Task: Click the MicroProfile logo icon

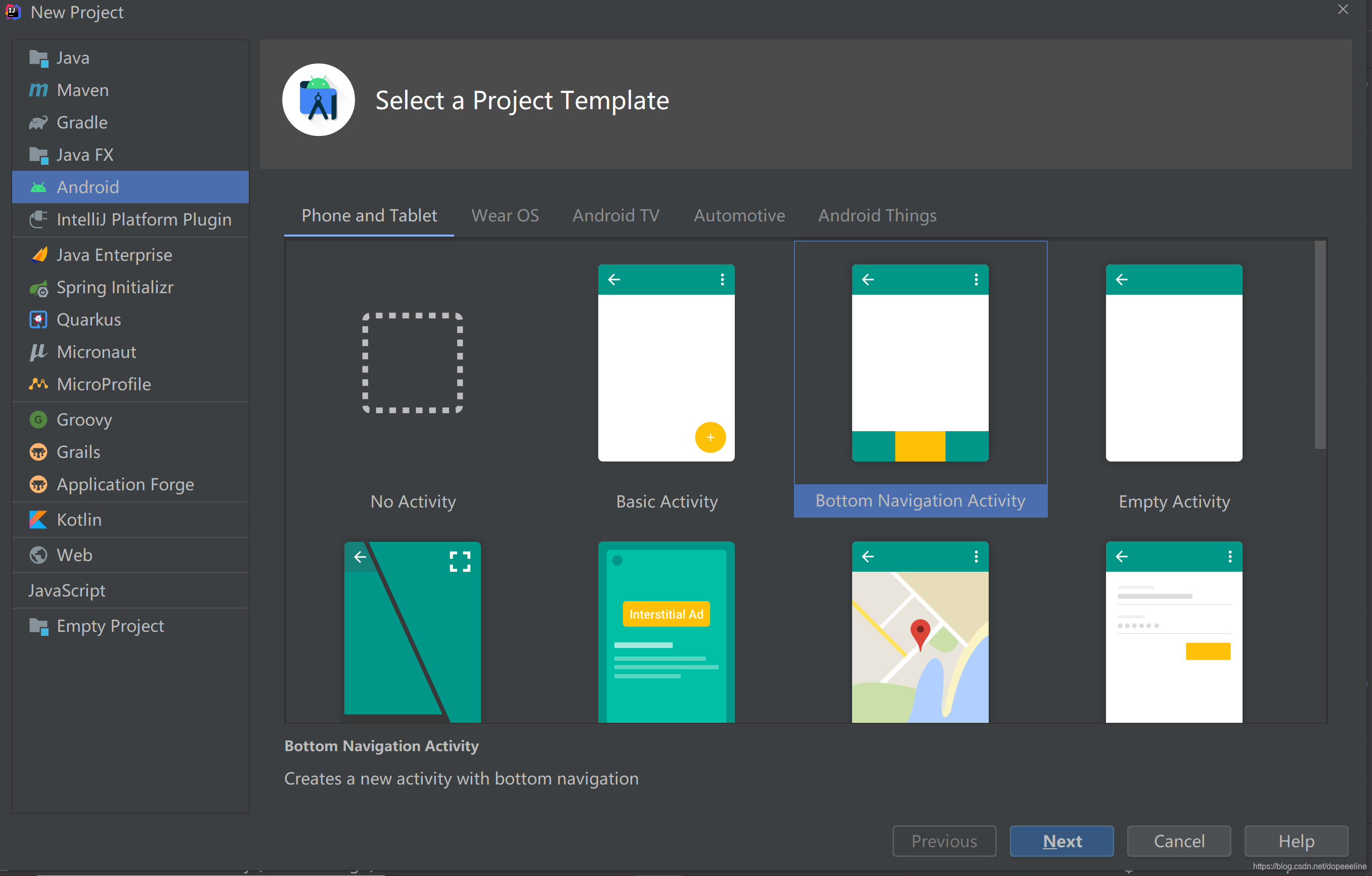Action: (38, 384)
